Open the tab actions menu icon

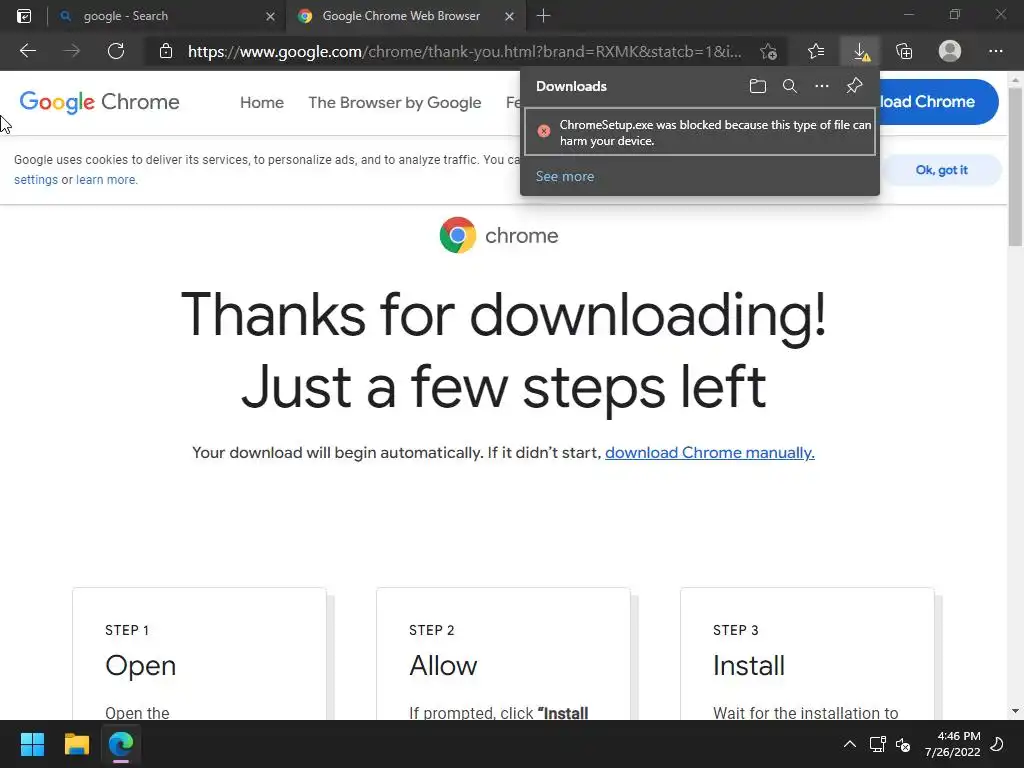point(24,16)
